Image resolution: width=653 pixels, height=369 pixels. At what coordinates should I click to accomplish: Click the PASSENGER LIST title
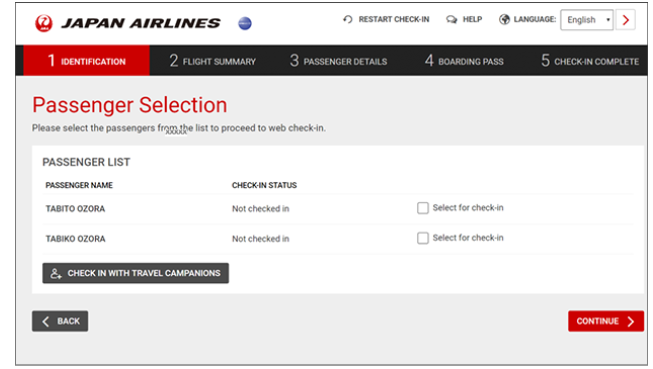pyautogui.click(x=86, y=162)
